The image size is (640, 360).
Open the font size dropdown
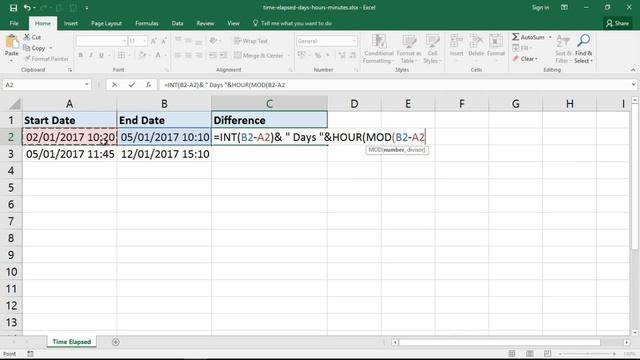point(144,41)
